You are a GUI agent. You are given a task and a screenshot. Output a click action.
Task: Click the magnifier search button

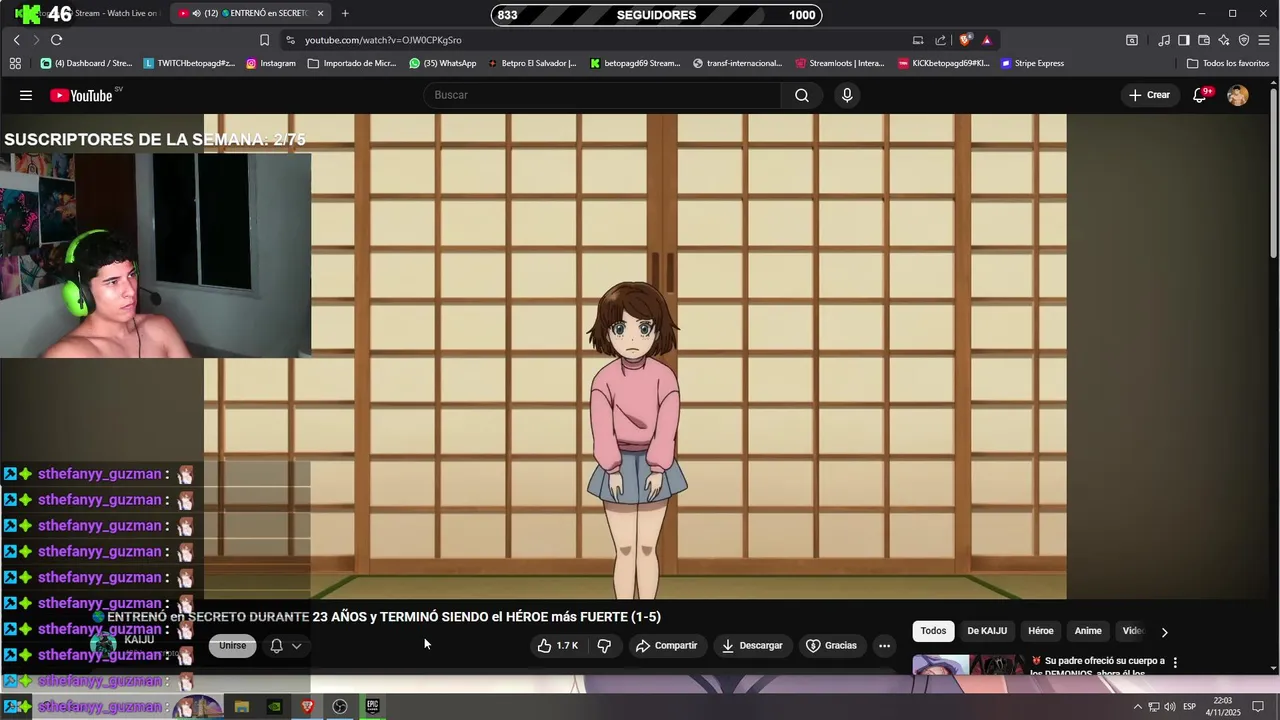tap(802, 95)
